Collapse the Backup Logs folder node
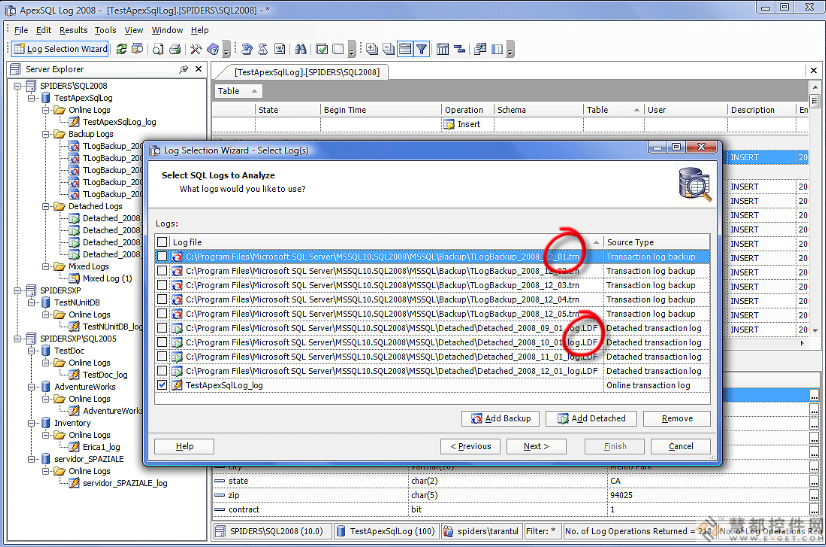The image size is (826, 547). 46,134
